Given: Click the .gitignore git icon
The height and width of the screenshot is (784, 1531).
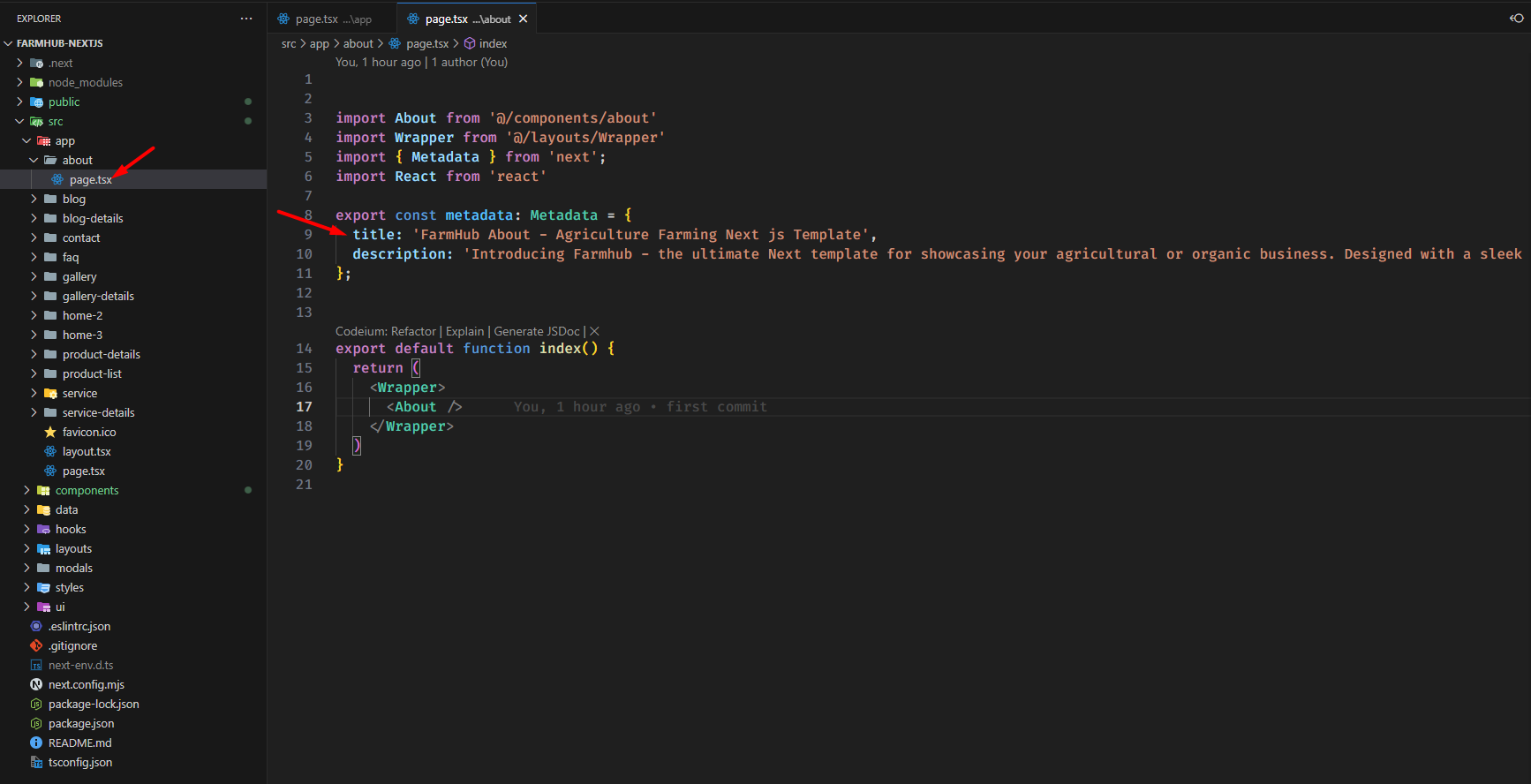Looking at the screenshot, I should pyautogui.click(x=36, y=645).
